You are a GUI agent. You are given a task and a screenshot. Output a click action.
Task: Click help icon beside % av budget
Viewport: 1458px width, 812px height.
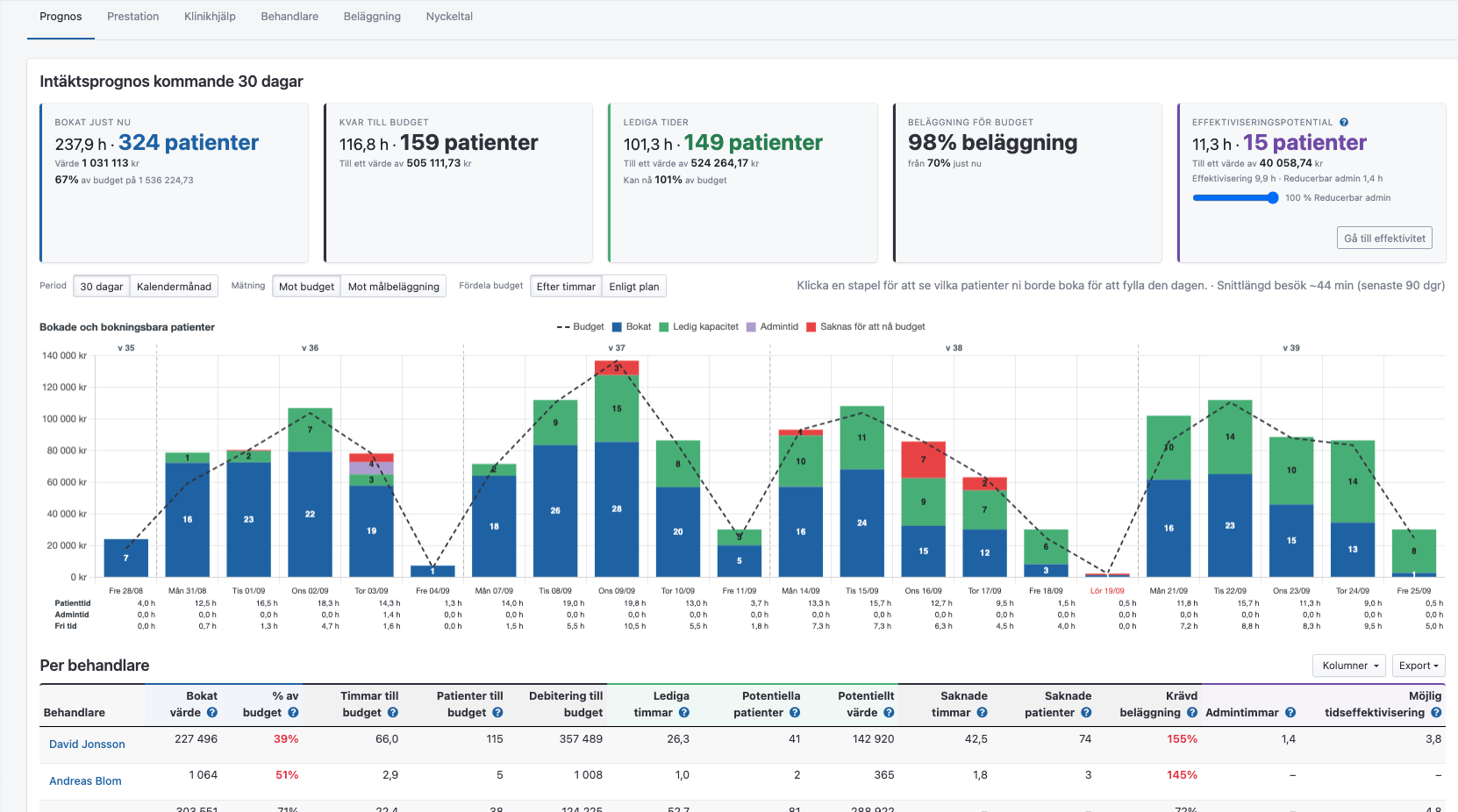[x=293, y=713]
